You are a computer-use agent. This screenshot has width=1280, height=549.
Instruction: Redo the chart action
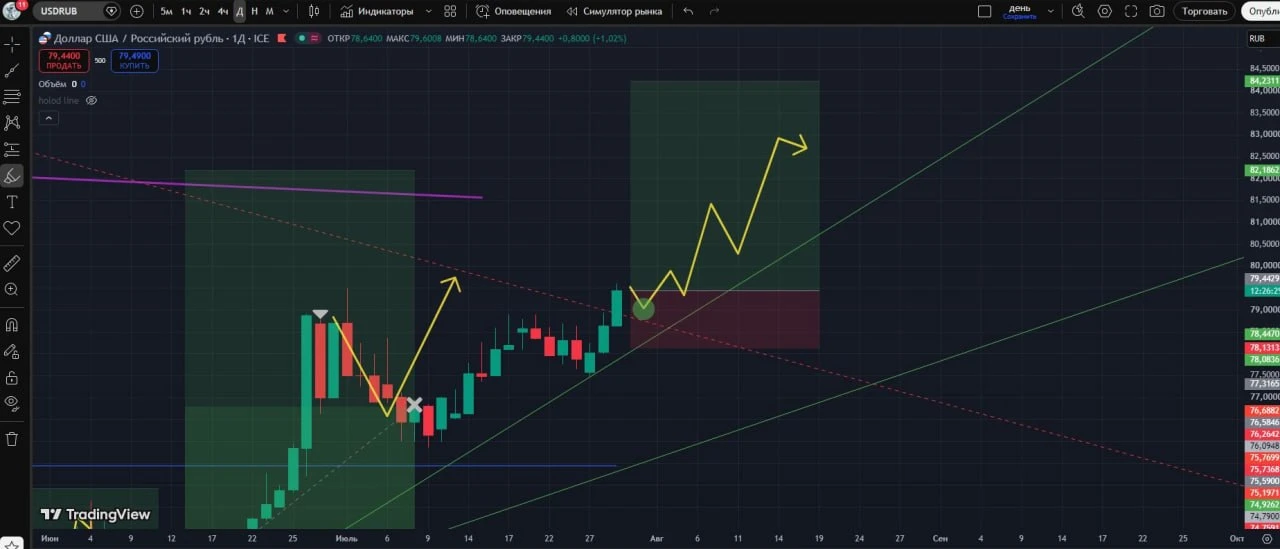click(x=714, y=11)
